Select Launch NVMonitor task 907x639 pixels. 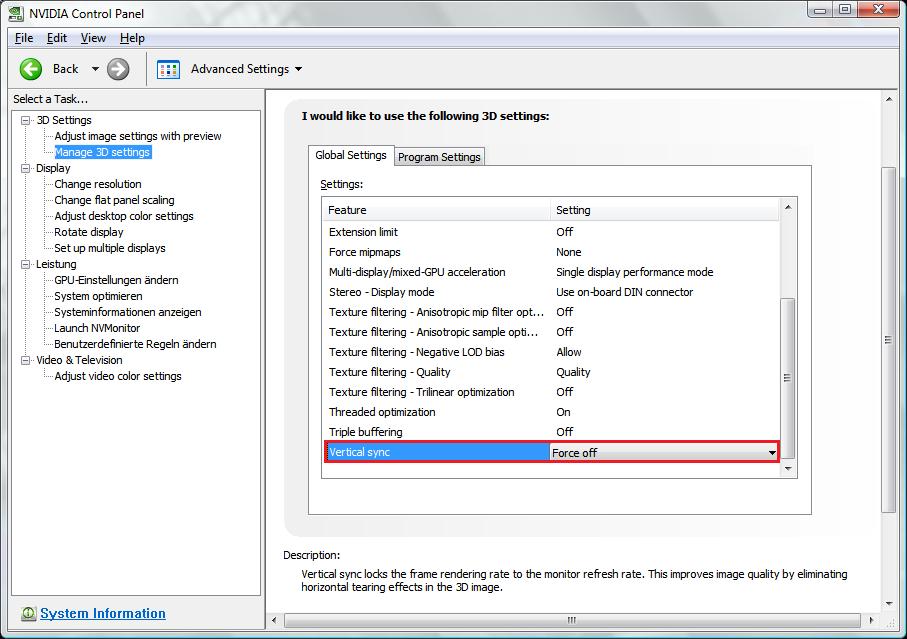97,328
